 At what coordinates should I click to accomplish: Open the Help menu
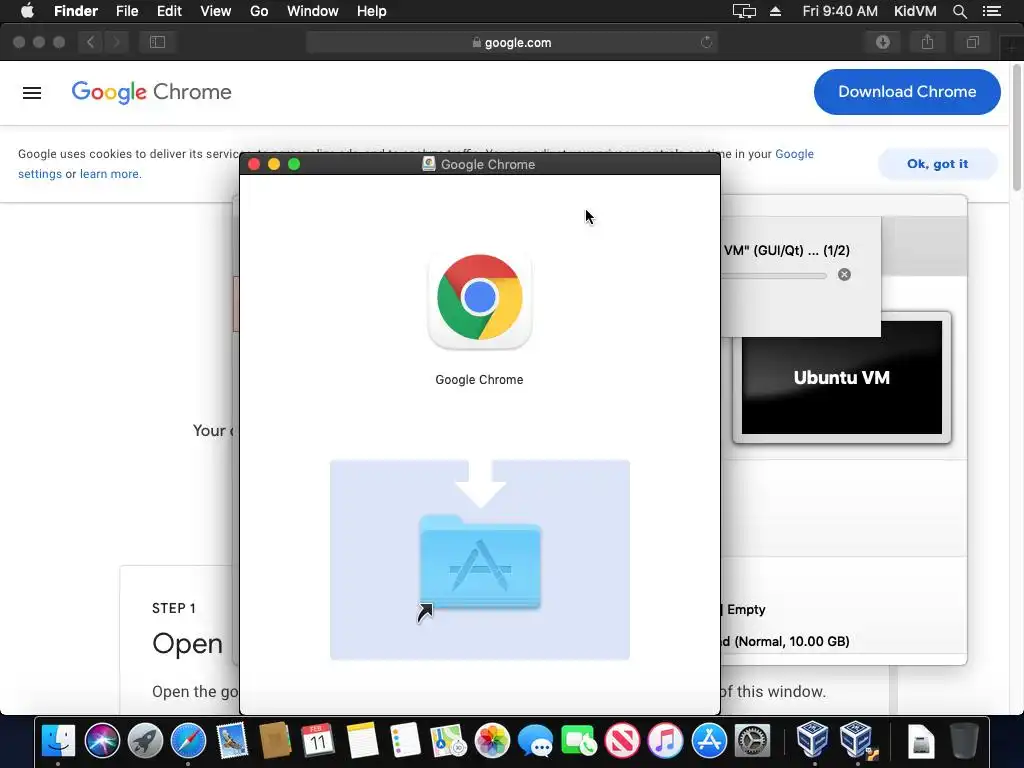tap(372, 11)
